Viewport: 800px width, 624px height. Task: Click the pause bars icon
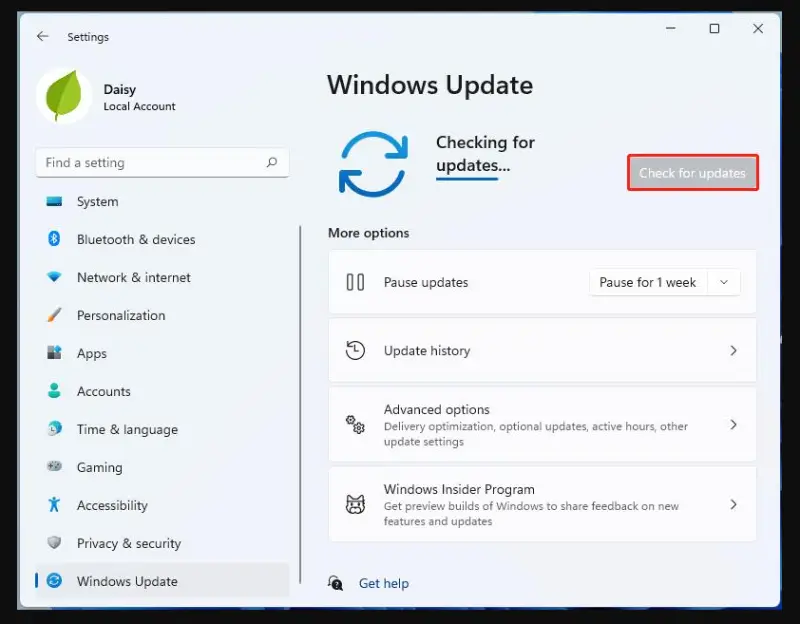pyautogui.click(x=355, y=282)
